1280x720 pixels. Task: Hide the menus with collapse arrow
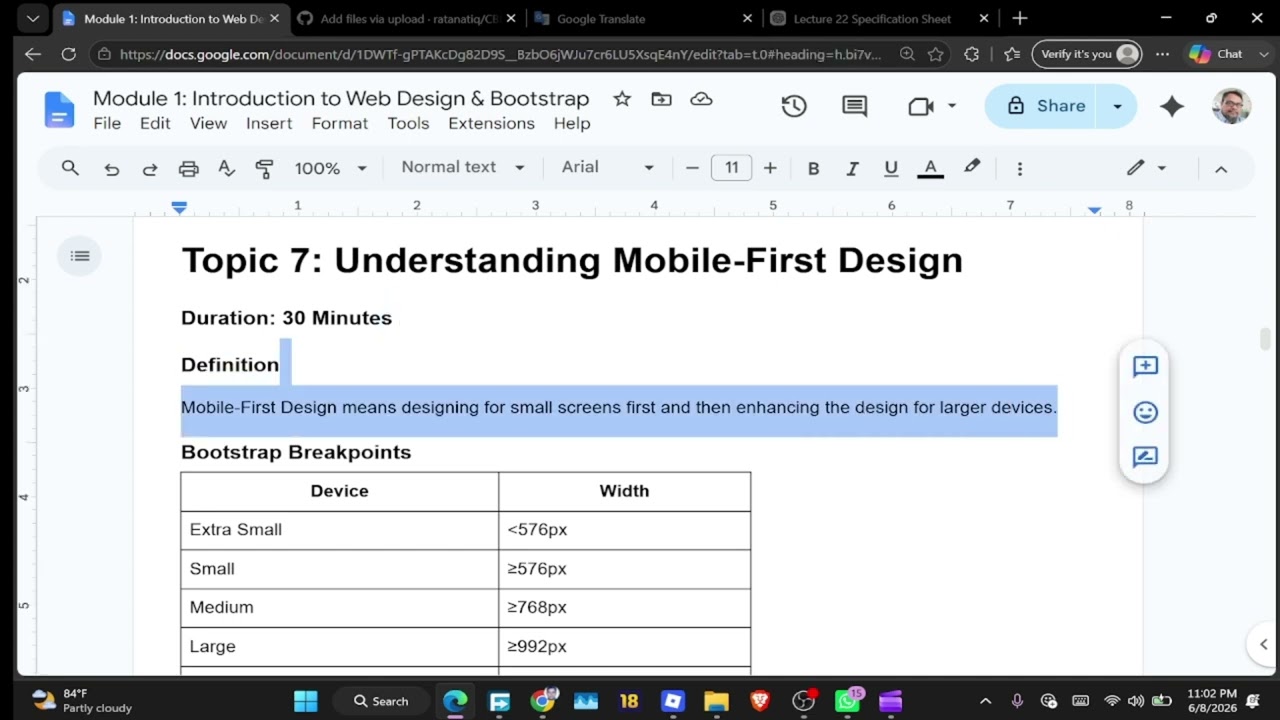click(x=1221, y=169)
